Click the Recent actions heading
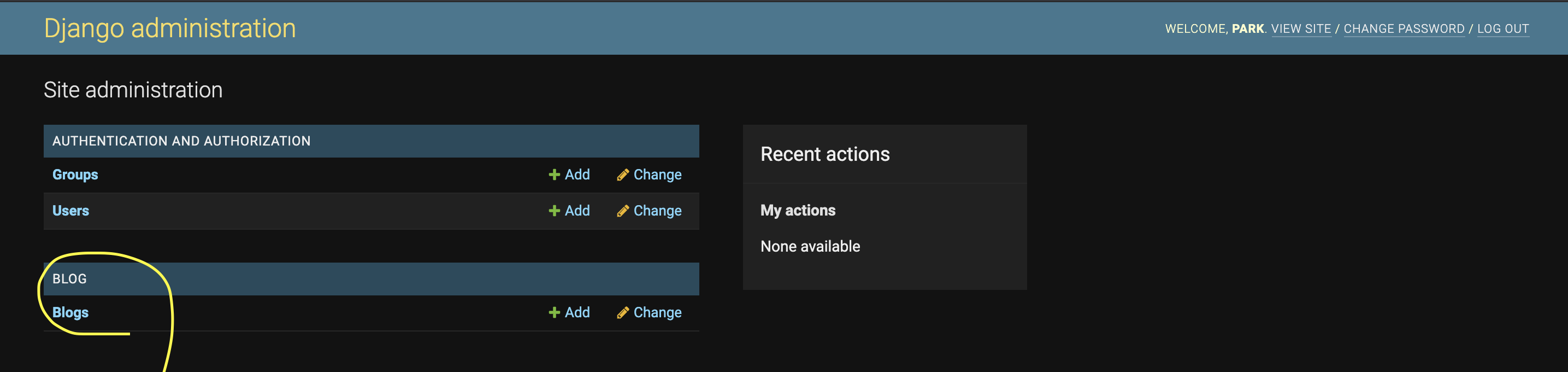 (x=825, y=154)
